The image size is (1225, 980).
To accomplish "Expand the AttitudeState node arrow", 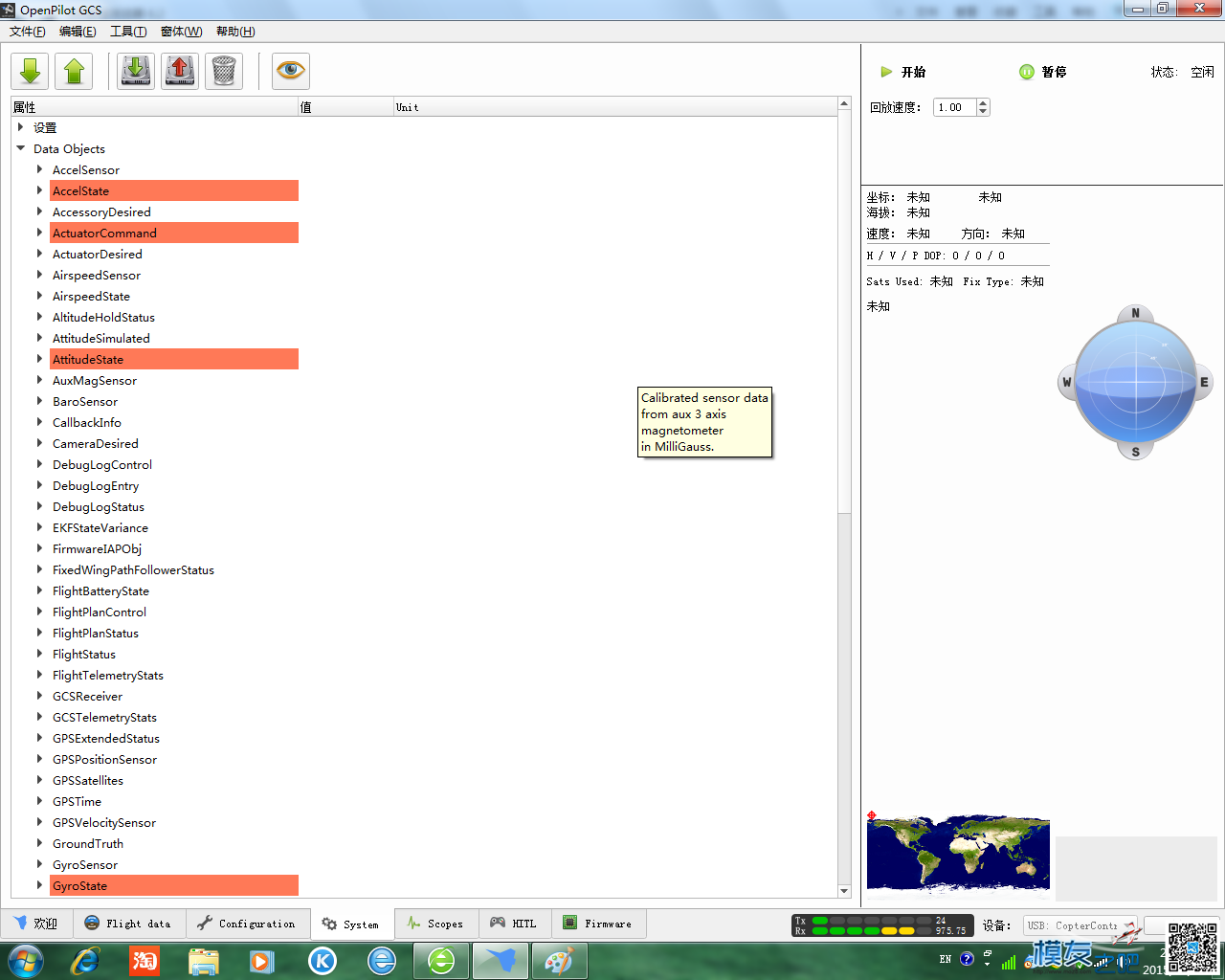I will 39,359.
